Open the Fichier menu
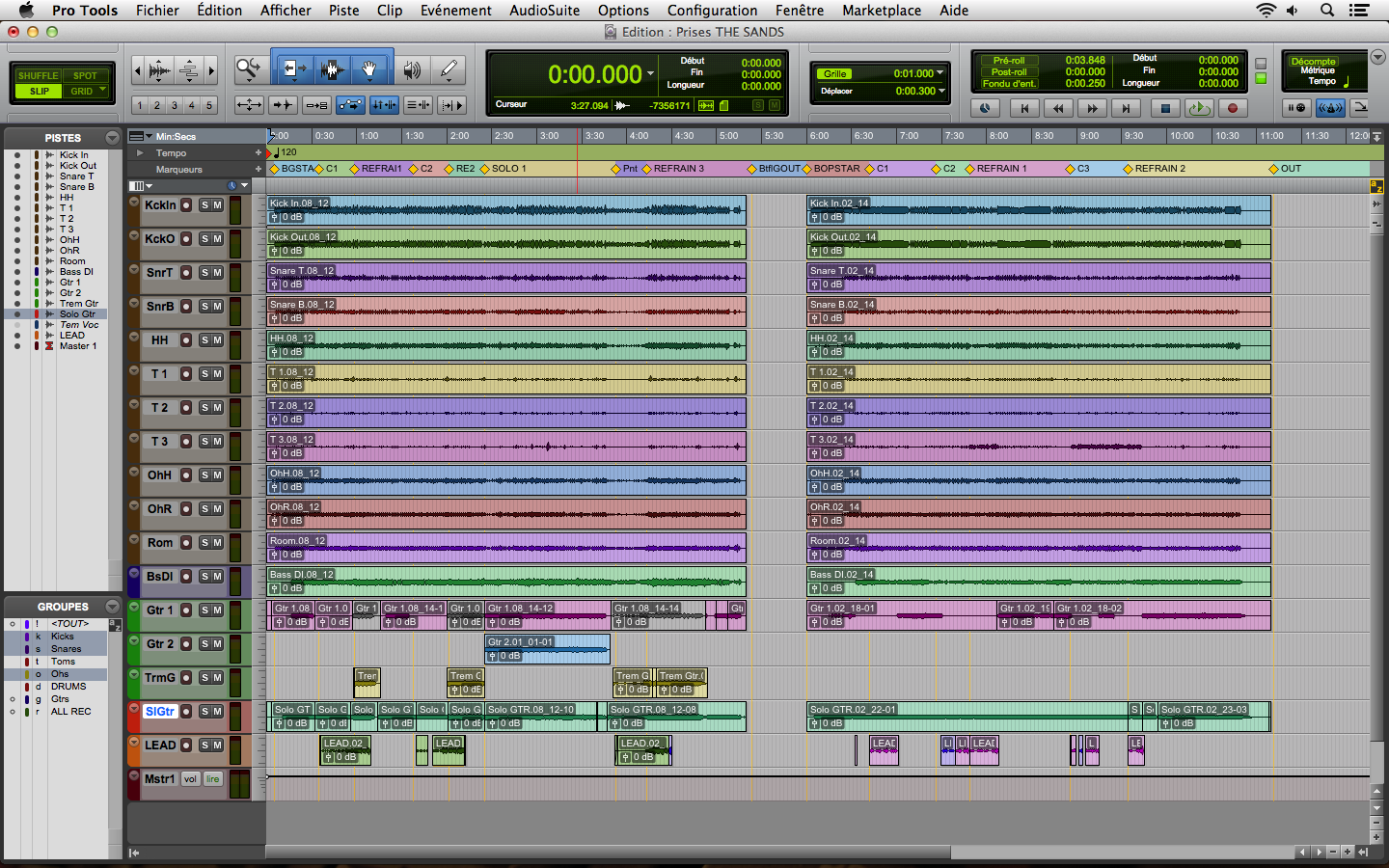This screenshot has height=868, width=1389. tap(157, 10)
